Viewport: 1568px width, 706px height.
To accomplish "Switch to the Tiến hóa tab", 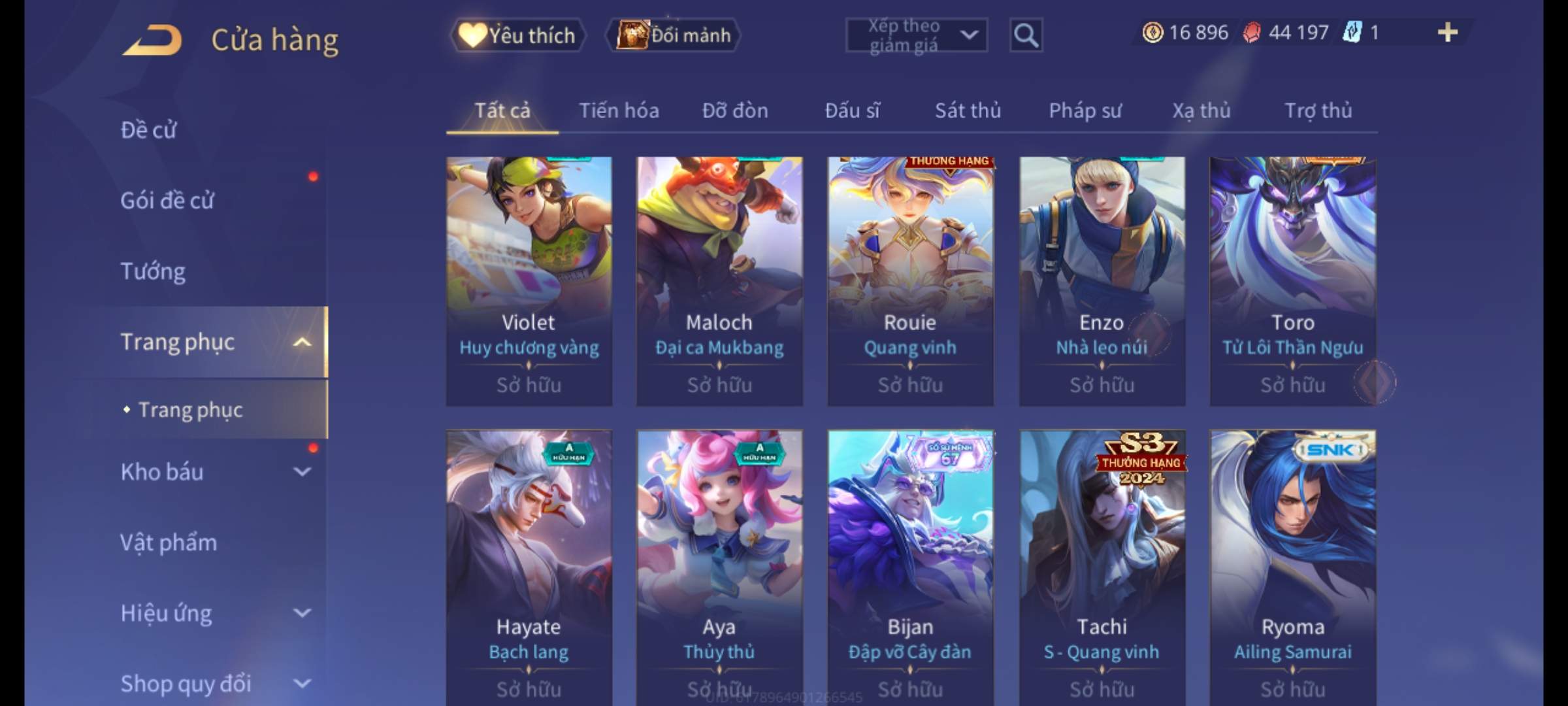I will tap(619, 110).
